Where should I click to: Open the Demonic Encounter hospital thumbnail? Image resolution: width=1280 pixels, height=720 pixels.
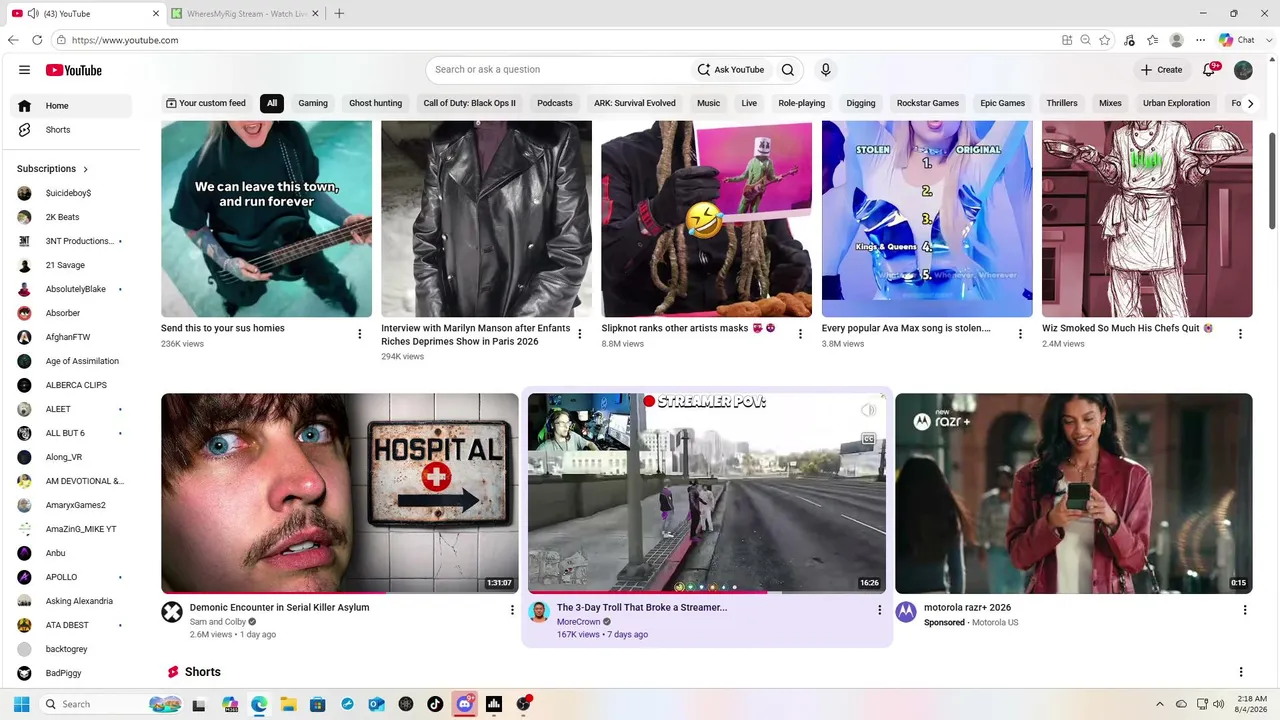(340, 493)
